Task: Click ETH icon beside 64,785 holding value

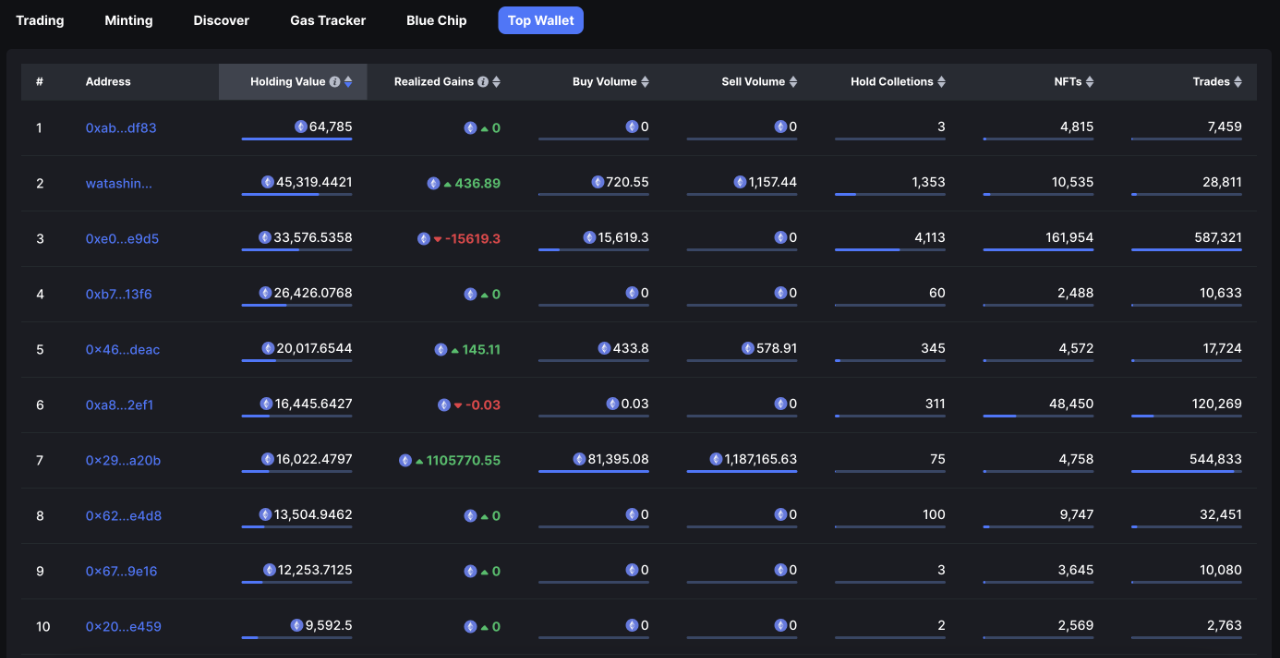Action: [x=301, y=127]
